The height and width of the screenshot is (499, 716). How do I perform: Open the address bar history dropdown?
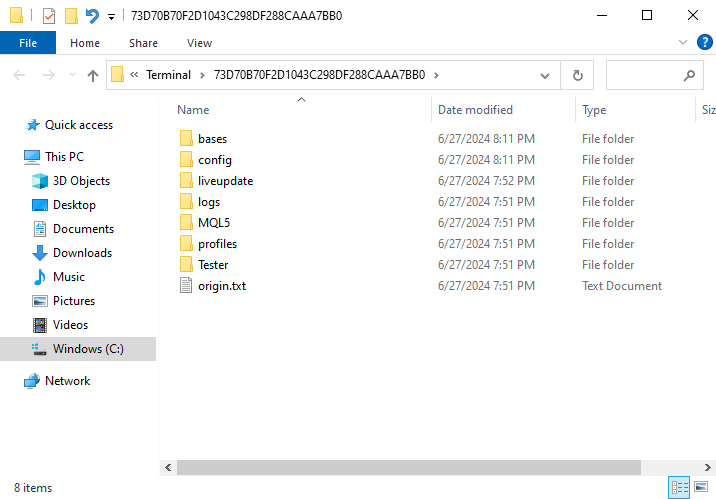point(545,75)
